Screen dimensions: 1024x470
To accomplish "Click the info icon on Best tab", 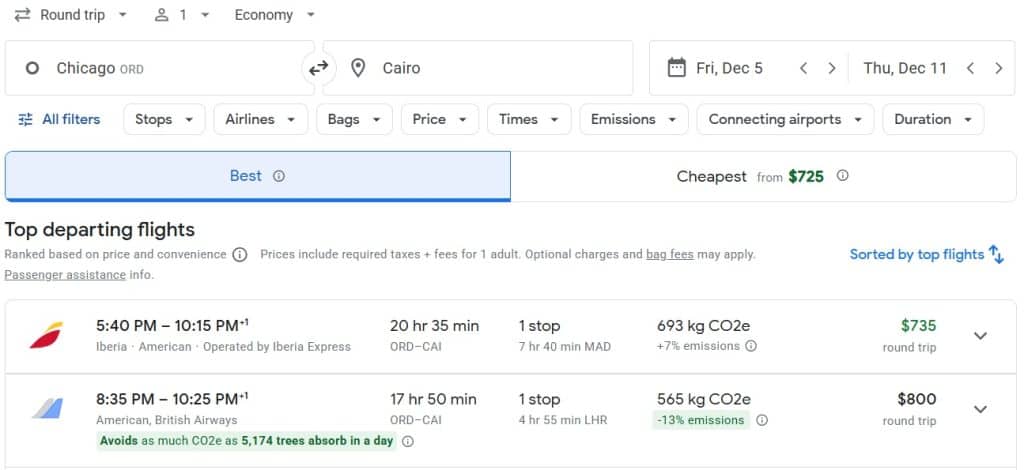I will pyautogui.click(x=279, y=176).
